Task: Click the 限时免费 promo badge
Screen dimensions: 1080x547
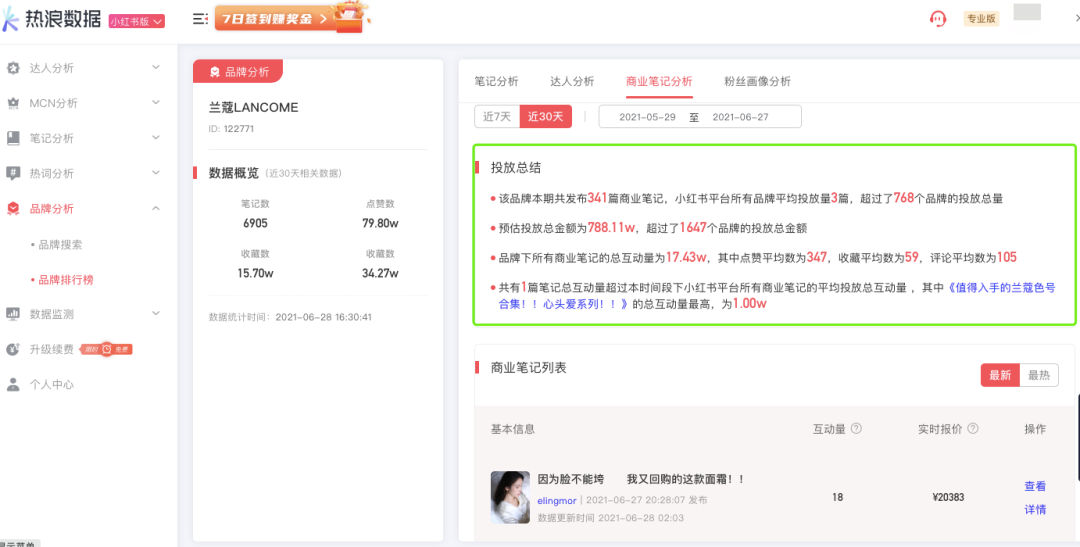Action: coord(107,349)
